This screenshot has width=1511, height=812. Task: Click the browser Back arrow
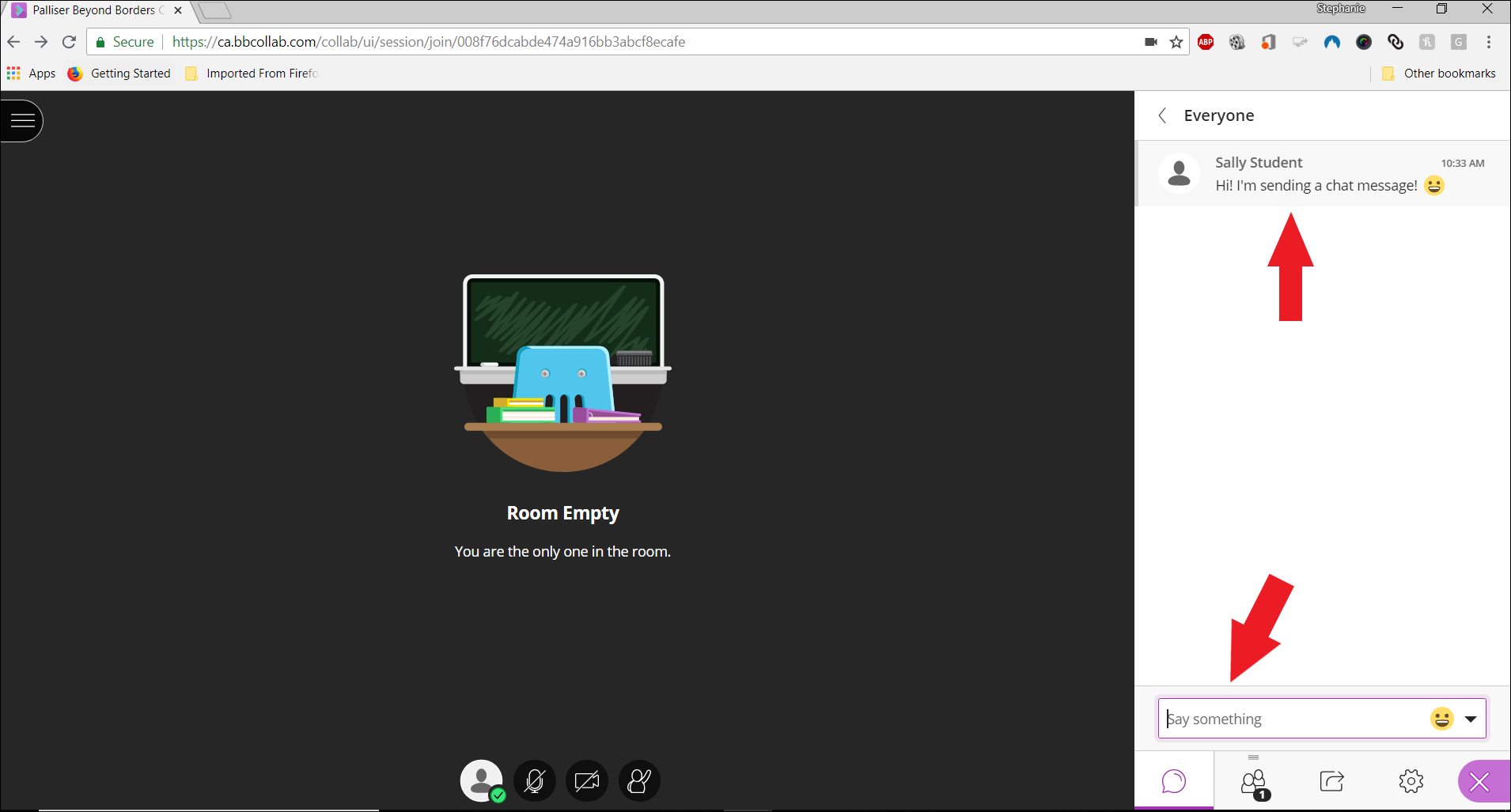tap(13, 42)
